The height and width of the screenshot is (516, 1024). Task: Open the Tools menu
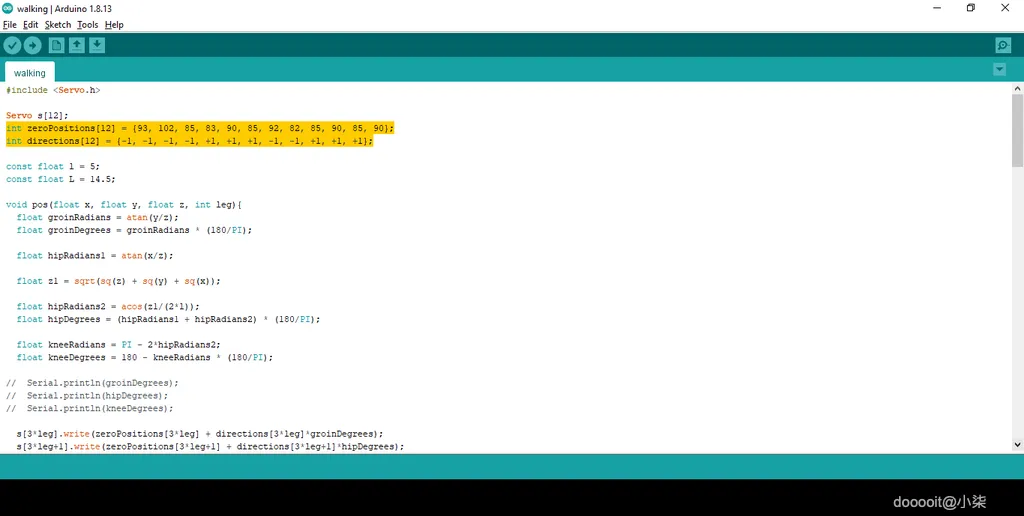pos(88,25)
